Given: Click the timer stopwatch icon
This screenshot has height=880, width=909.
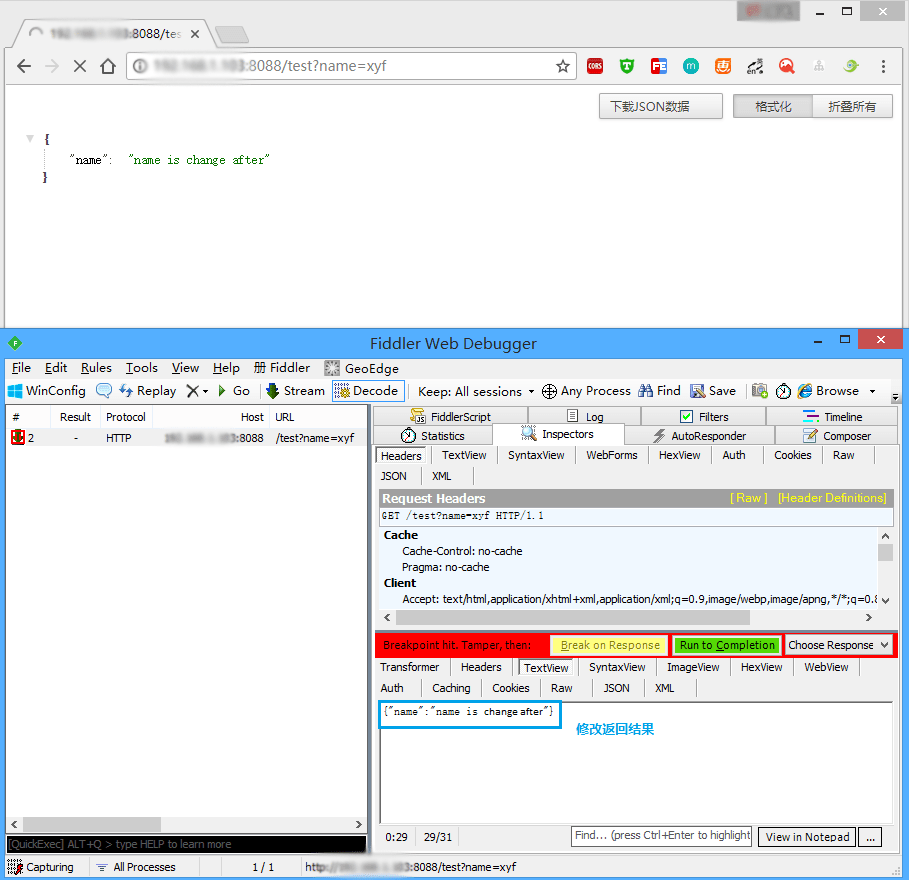Looking at the screenshot, I should (x=783, y=391).
